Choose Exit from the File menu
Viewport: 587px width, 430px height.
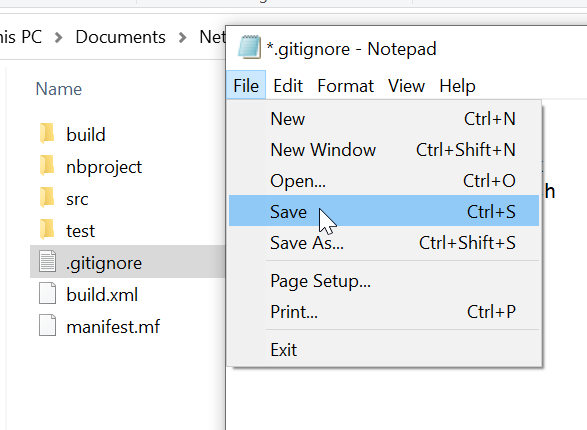pyautogui.click(x=384, y=350)
